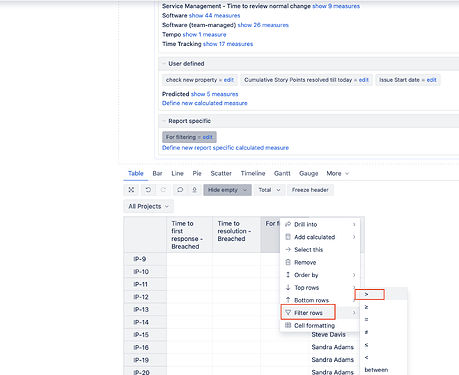
Task: Switch to the Gantt tab
Action: [x=282, y=173]
